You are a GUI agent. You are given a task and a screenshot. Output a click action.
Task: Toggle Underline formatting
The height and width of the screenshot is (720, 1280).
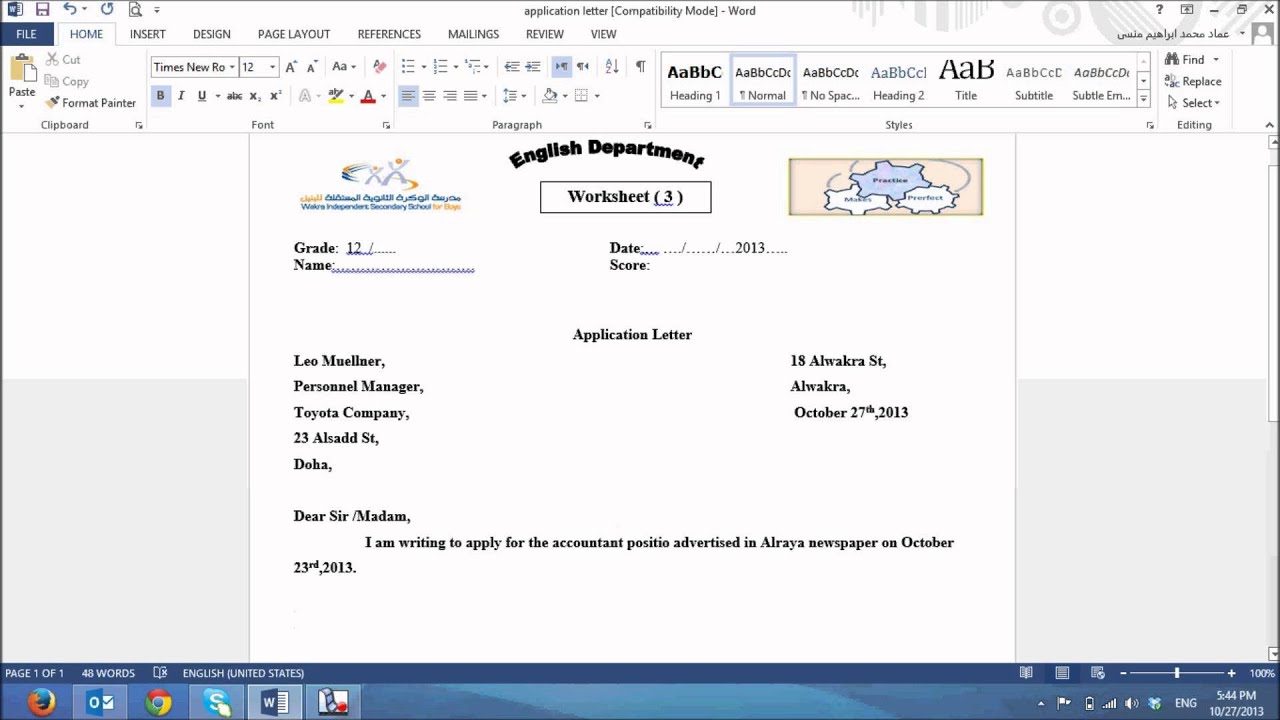tap(202, 96)
